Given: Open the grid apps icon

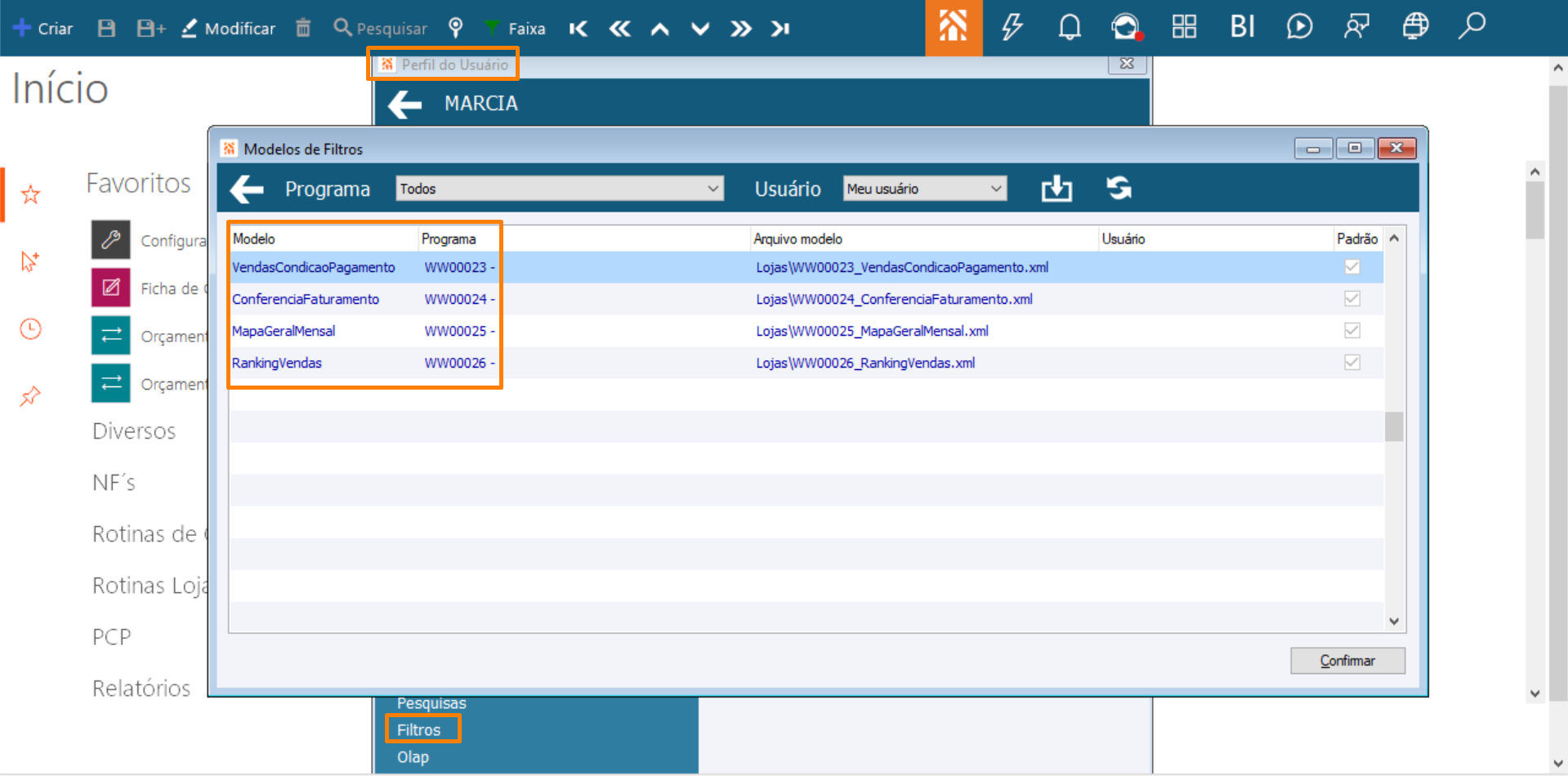Looking at the screenshot, I should click(x=1184, y=27).
